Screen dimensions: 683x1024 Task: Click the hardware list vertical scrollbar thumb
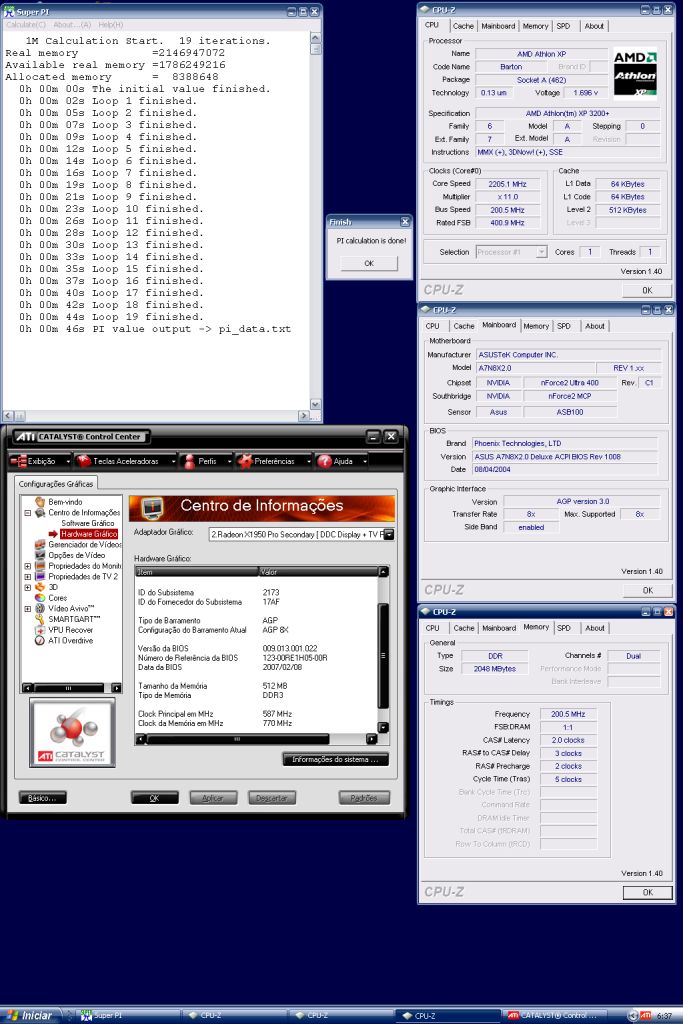pos(384,656)
